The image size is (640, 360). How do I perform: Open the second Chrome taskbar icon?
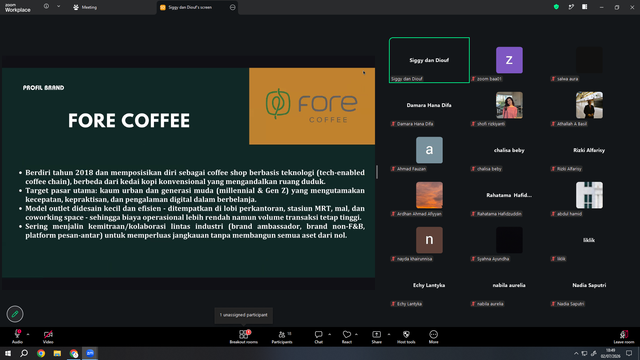pos(73,353)
